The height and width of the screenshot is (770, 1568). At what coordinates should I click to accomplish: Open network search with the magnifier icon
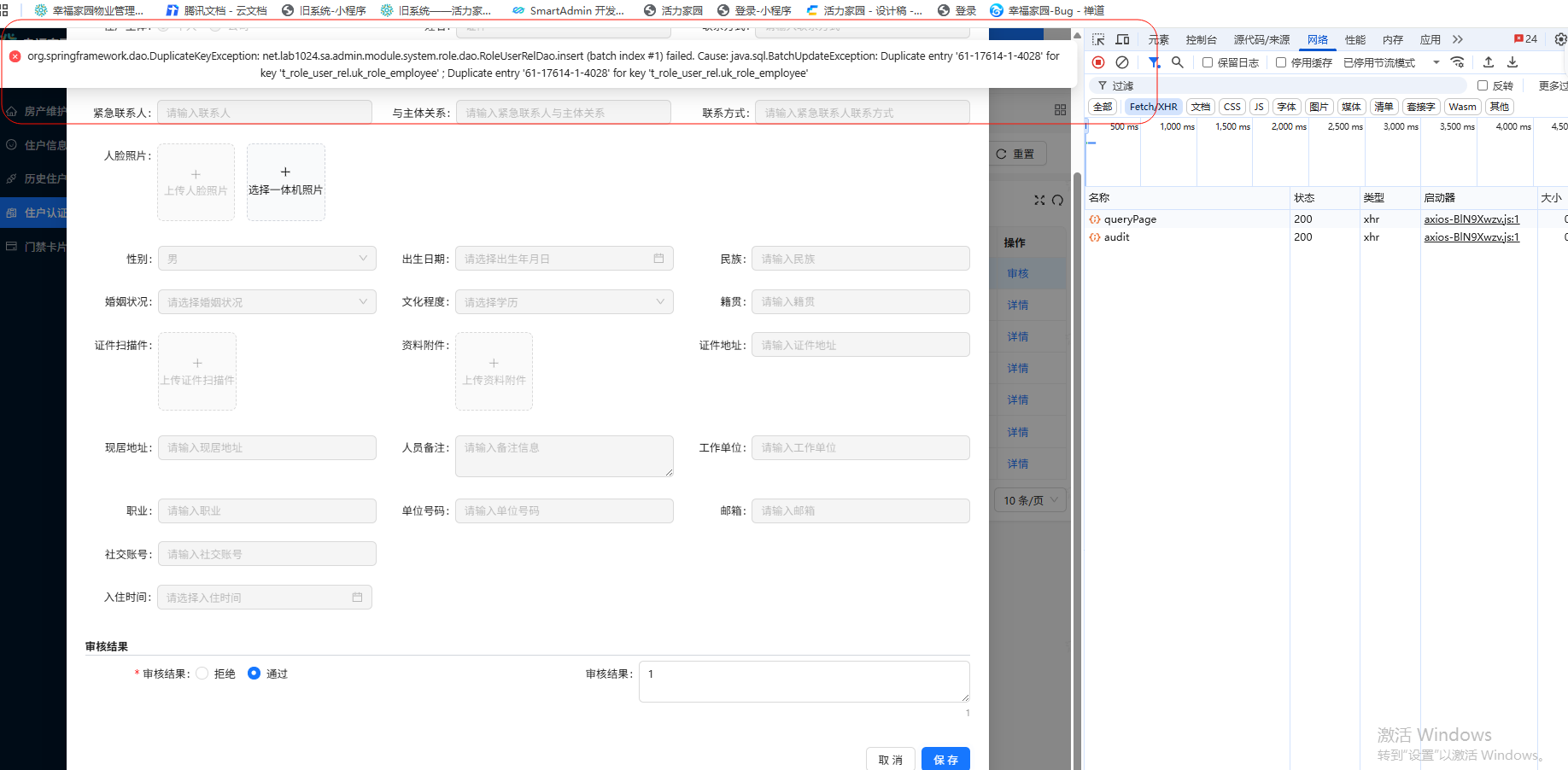[x=1178, y=62]
